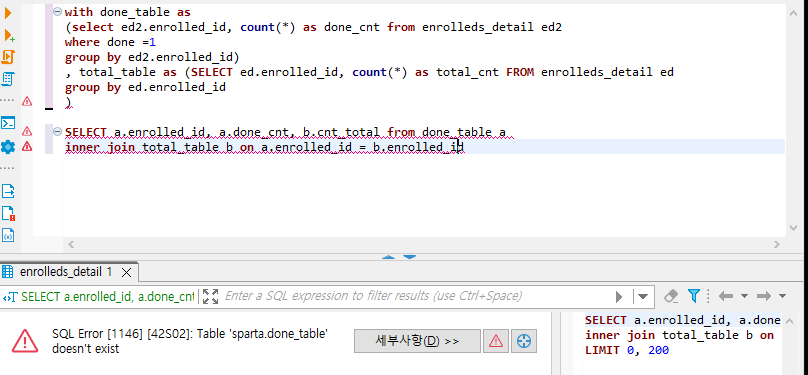
Task: Click the error marker beside the closing parenthesis line
Action: (x=27, y=101)
